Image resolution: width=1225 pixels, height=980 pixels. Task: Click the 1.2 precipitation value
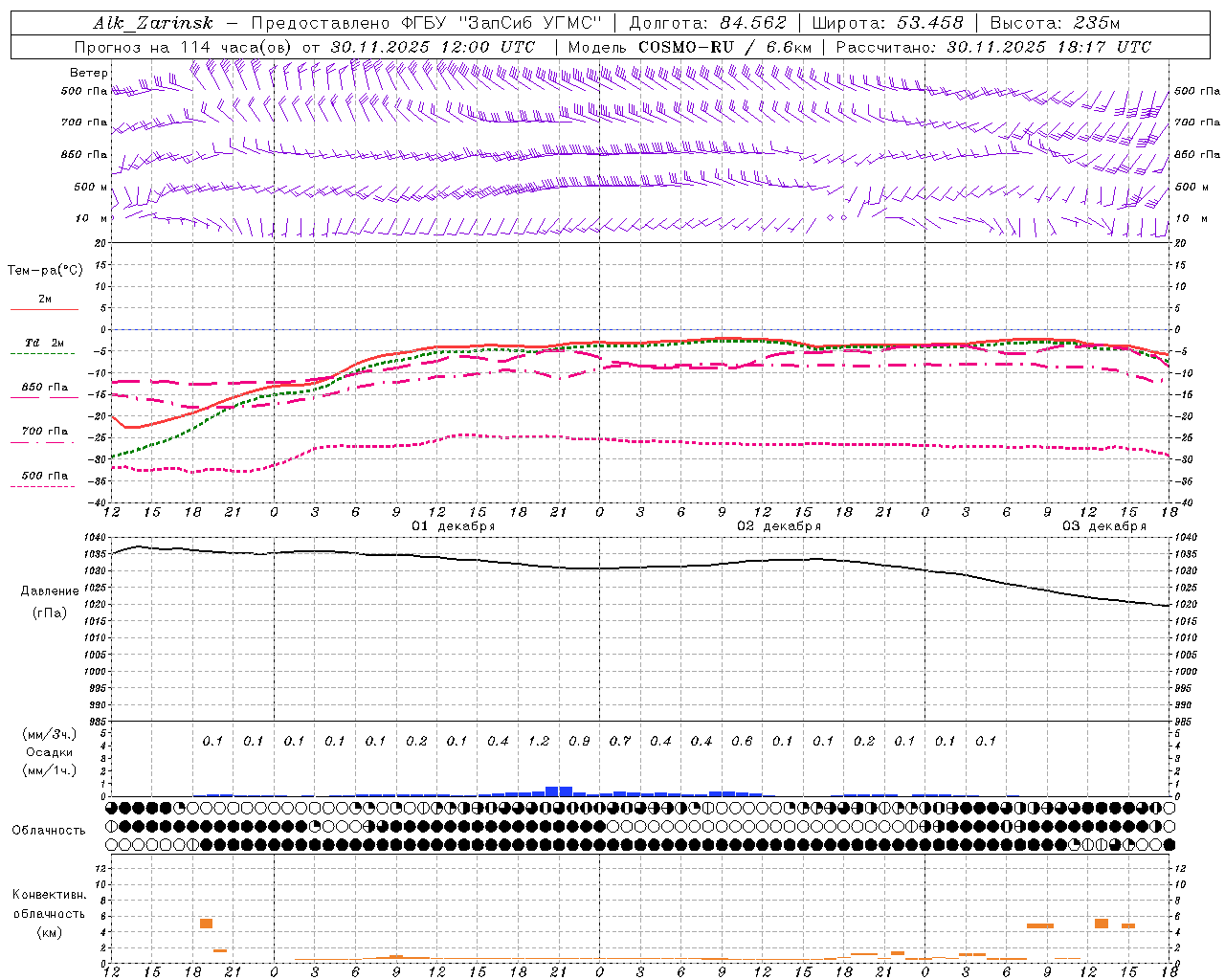coord(539,742)
